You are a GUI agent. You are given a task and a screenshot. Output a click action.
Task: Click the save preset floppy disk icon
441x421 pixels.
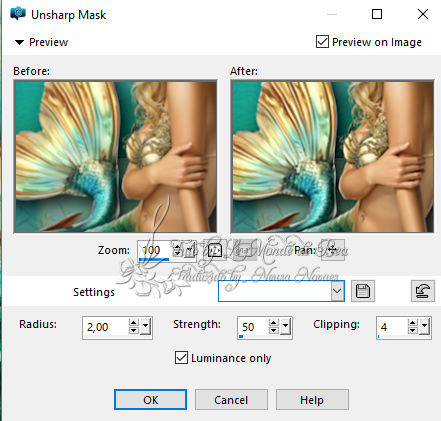pyautogui.click(x=363, y=291)
